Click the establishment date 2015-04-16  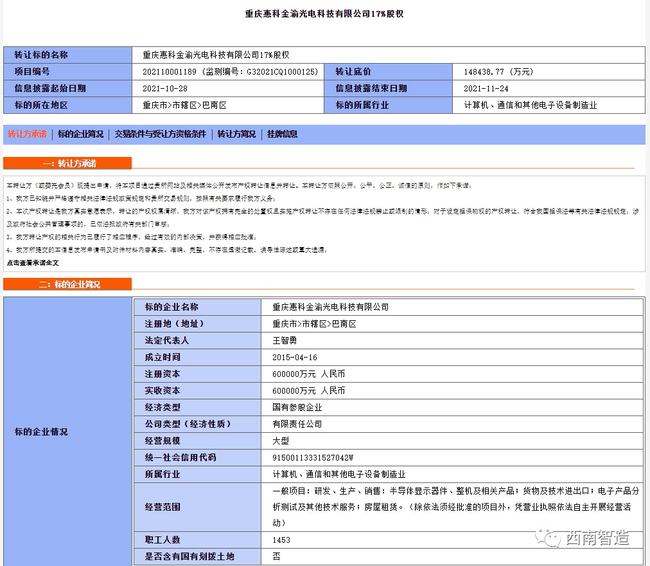(x=295, y=356)
